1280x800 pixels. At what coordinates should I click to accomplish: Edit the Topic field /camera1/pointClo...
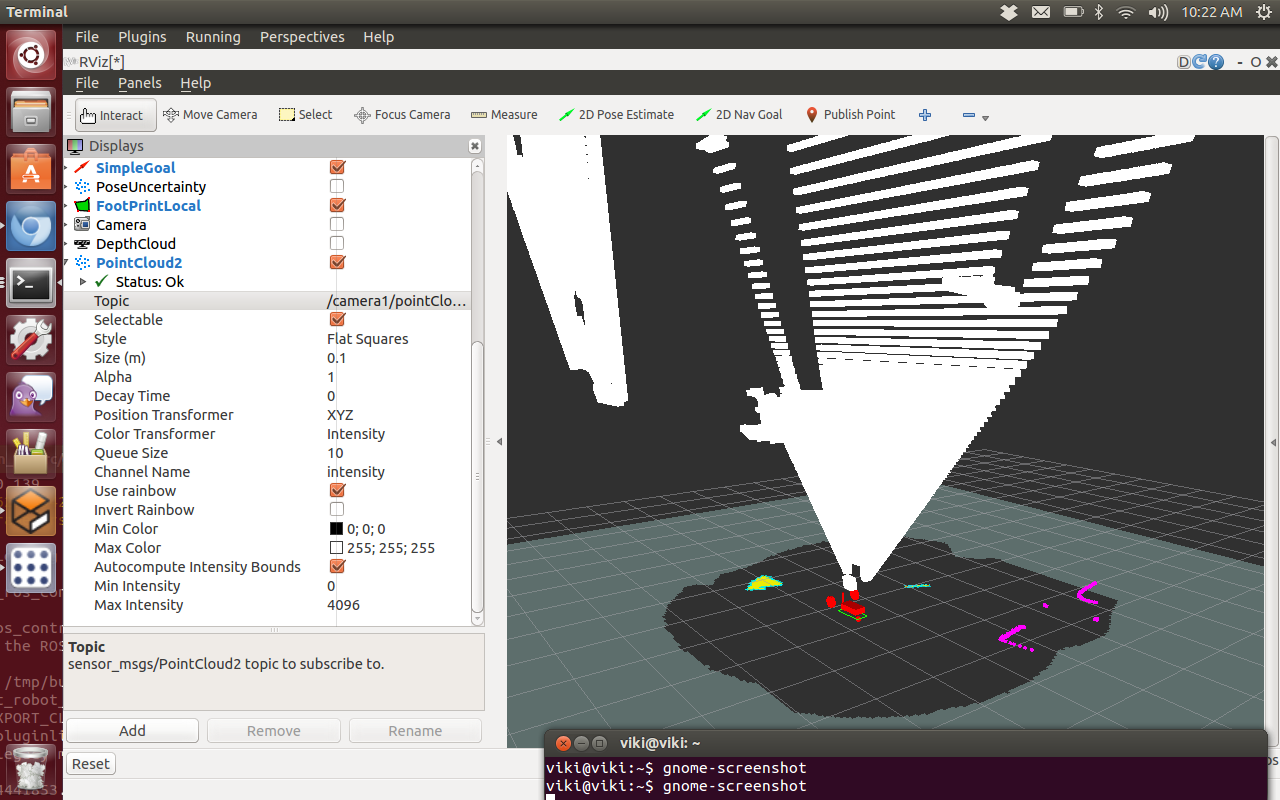(x=397, y=301)
